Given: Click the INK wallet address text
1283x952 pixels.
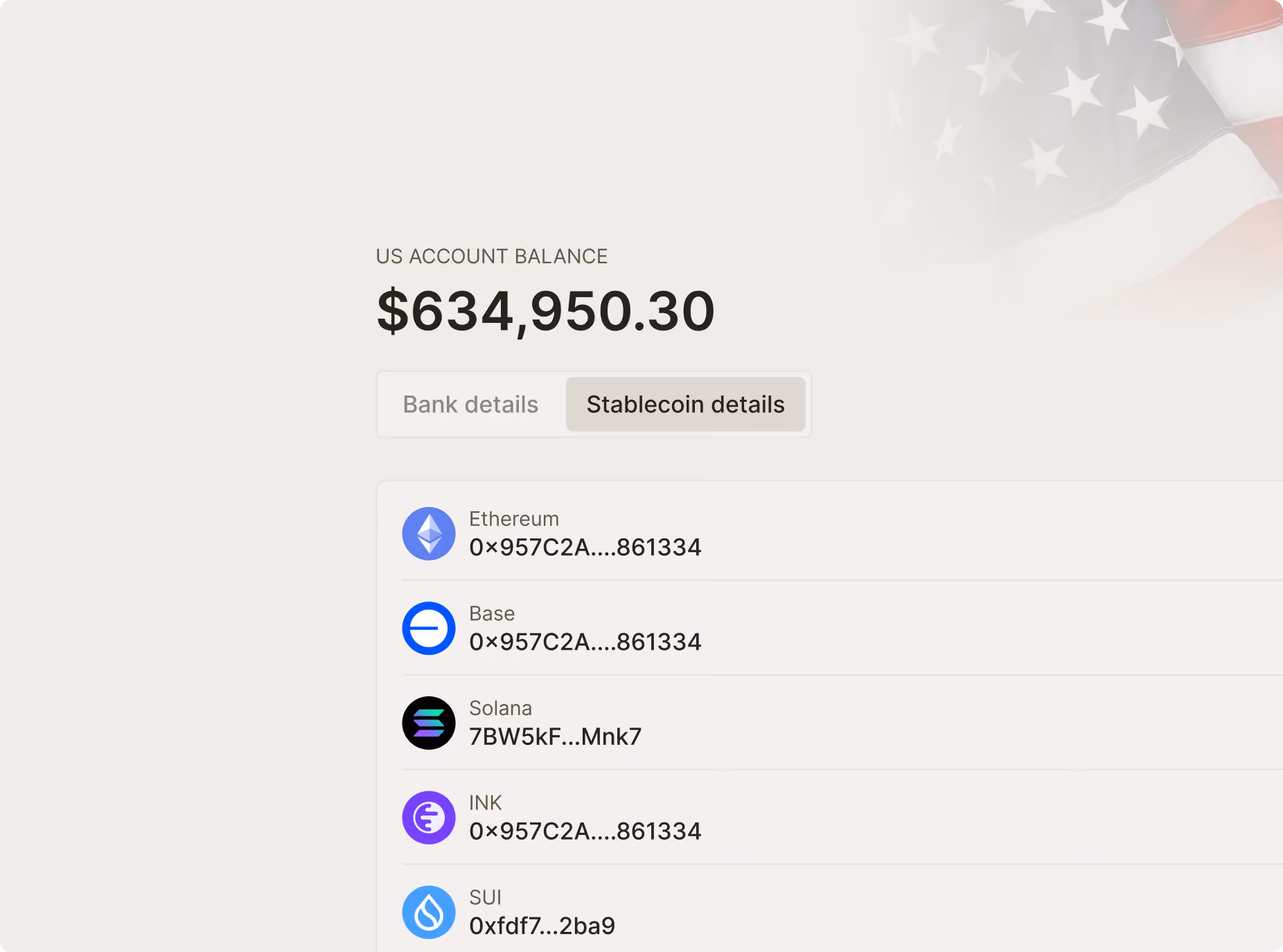Looking at the screenshot, I should coord(585,831).
